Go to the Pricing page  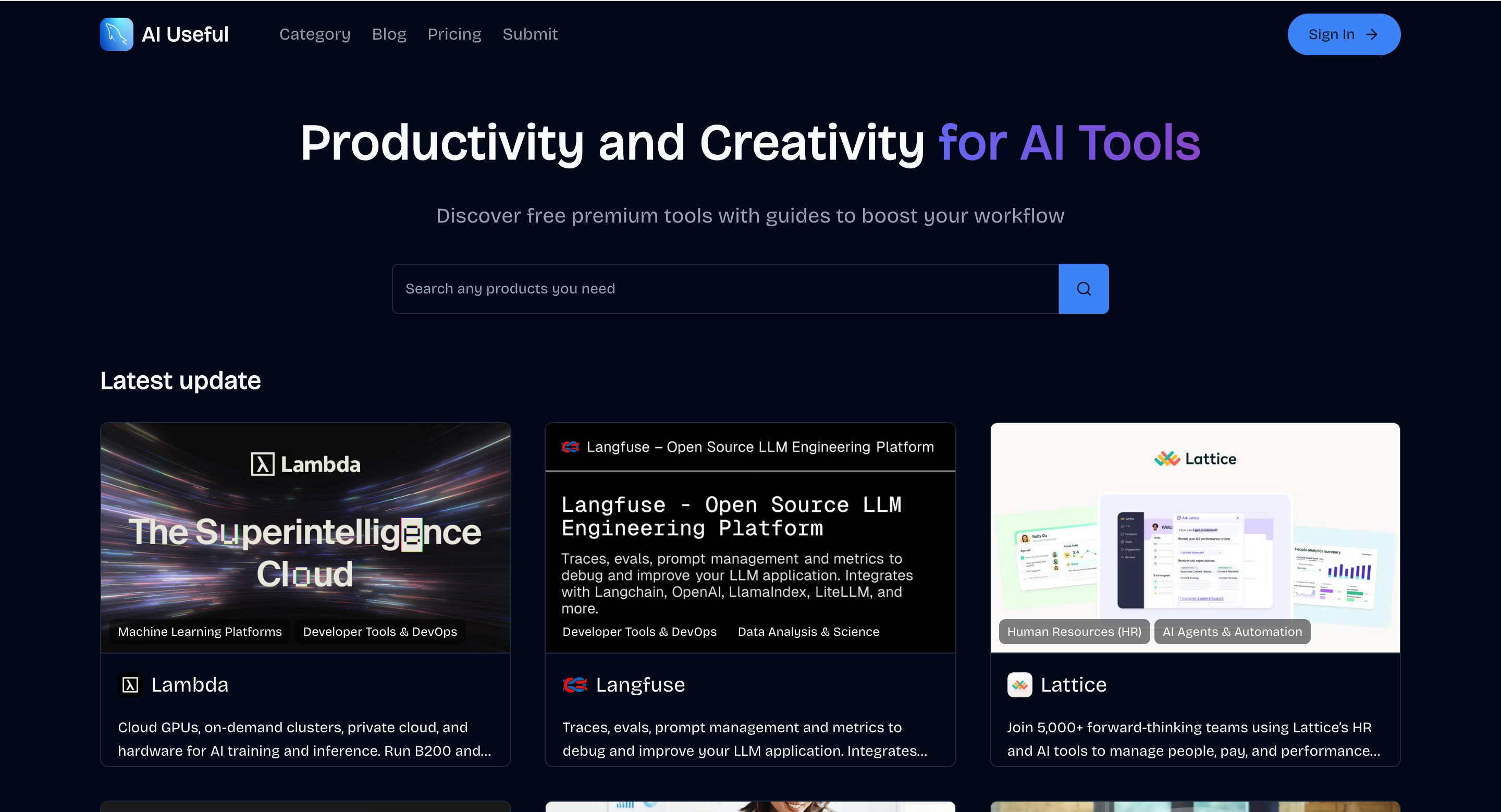(454, 34)
